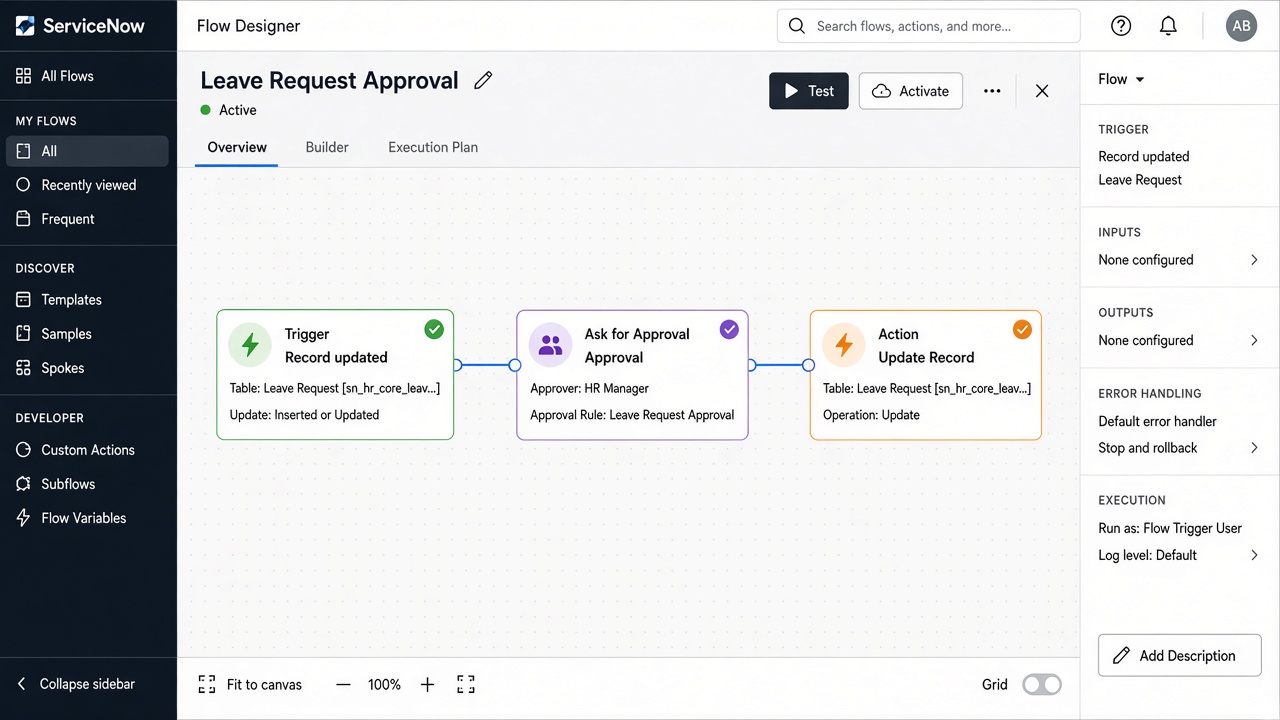Click the Action orange lightning icon
This screenshot has height=720, width=1280.
tap(844, 345)
